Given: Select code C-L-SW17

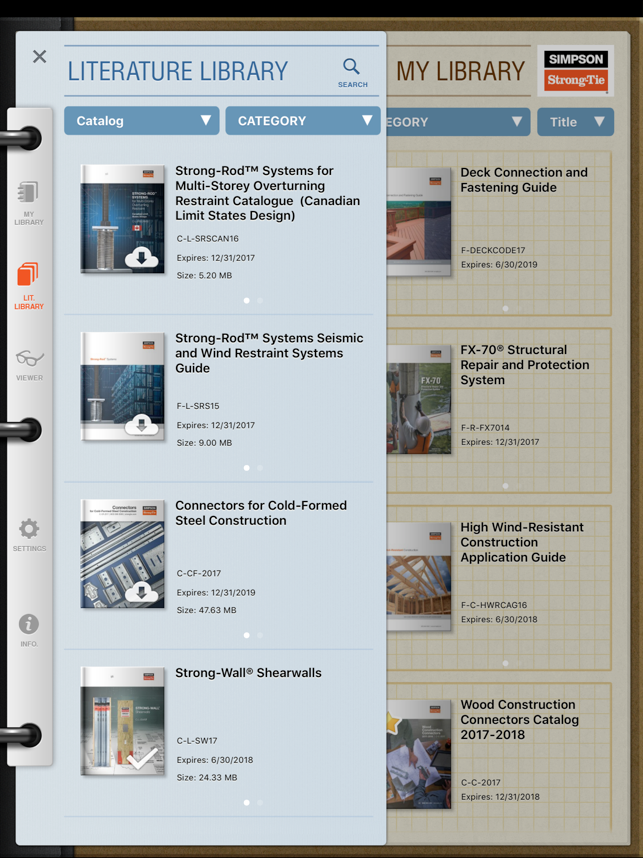Looking at the screenshot, I should pyautogui.click(x=197, y=741).
